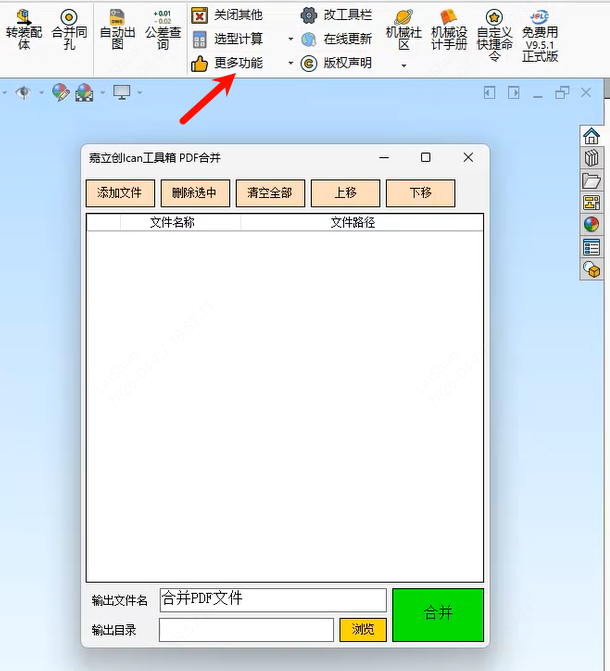Open the Design Library books icon
The width and height of the screenshot is (610, 671).
coord(591,159)
